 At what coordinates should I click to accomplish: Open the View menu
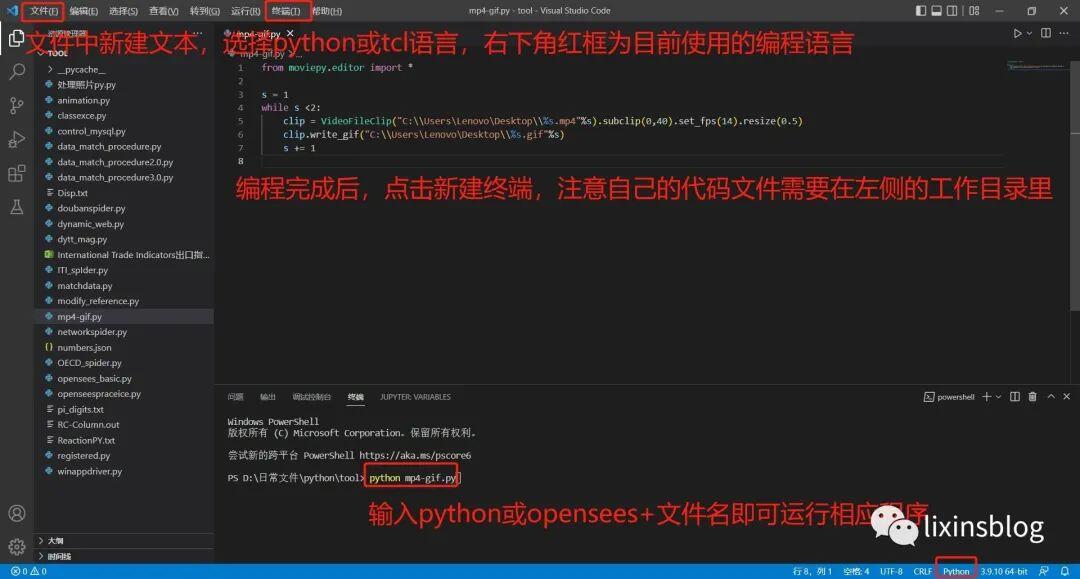[163, 11]
